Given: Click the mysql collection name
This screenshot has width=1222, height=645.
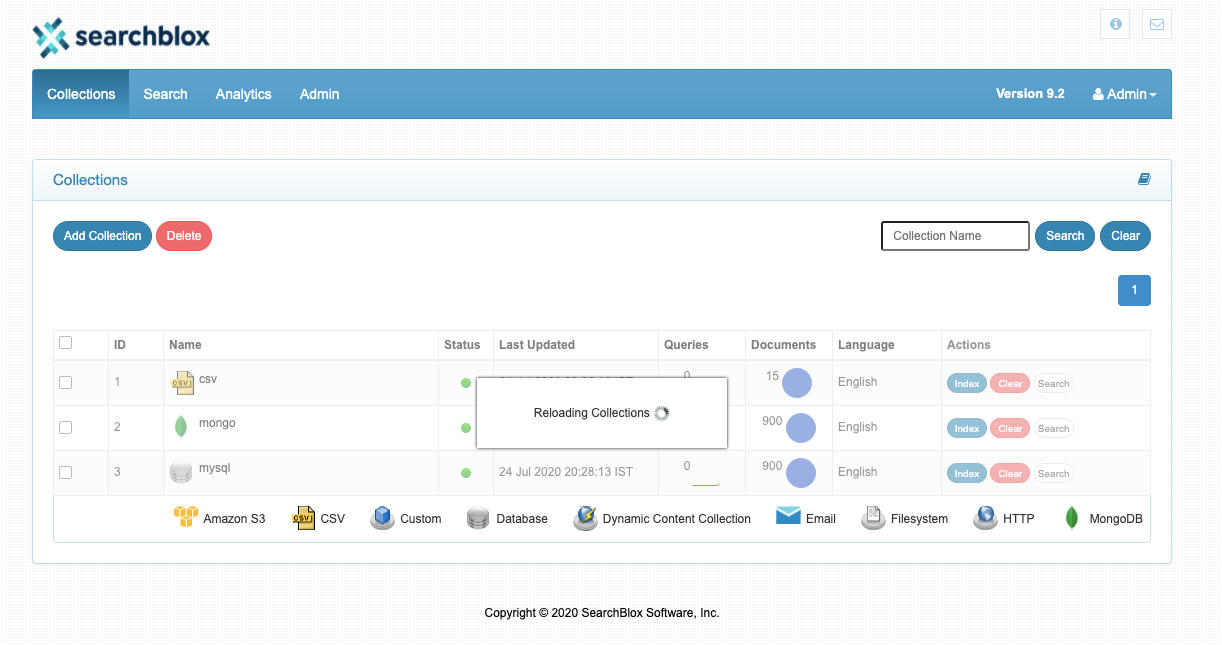Looking at the screenshot, I should (215, 468).
